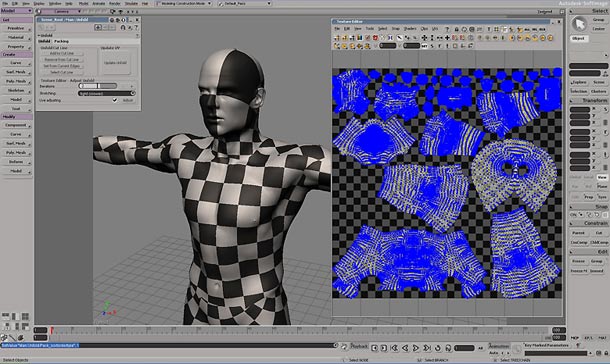Screen dimensions: 610x364
Task: Click the first icon in Texture Editor's third row
Action: pyautogui.click(x=337, y=46)
